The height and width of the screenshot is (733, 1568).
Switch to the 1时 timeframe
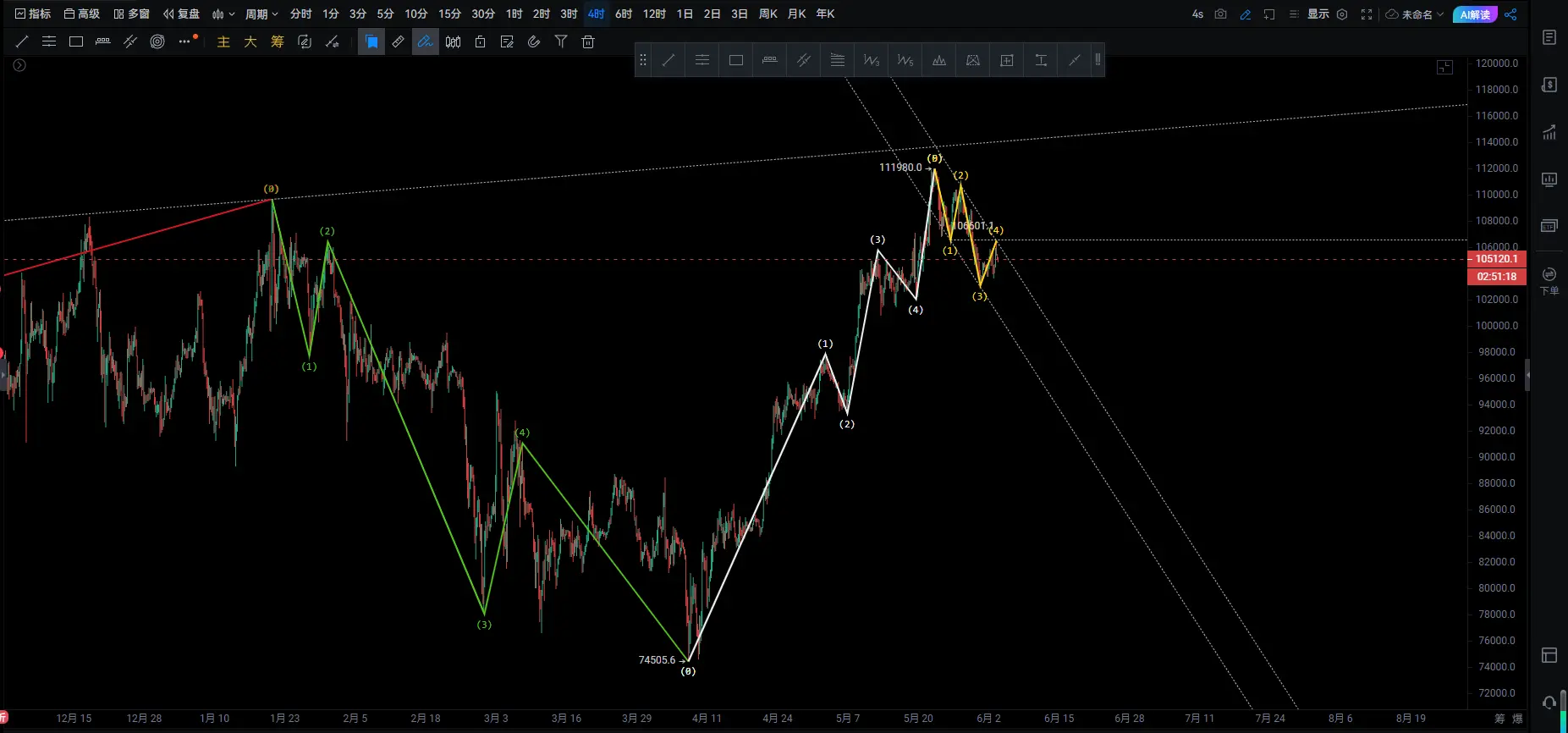(514, 14)
